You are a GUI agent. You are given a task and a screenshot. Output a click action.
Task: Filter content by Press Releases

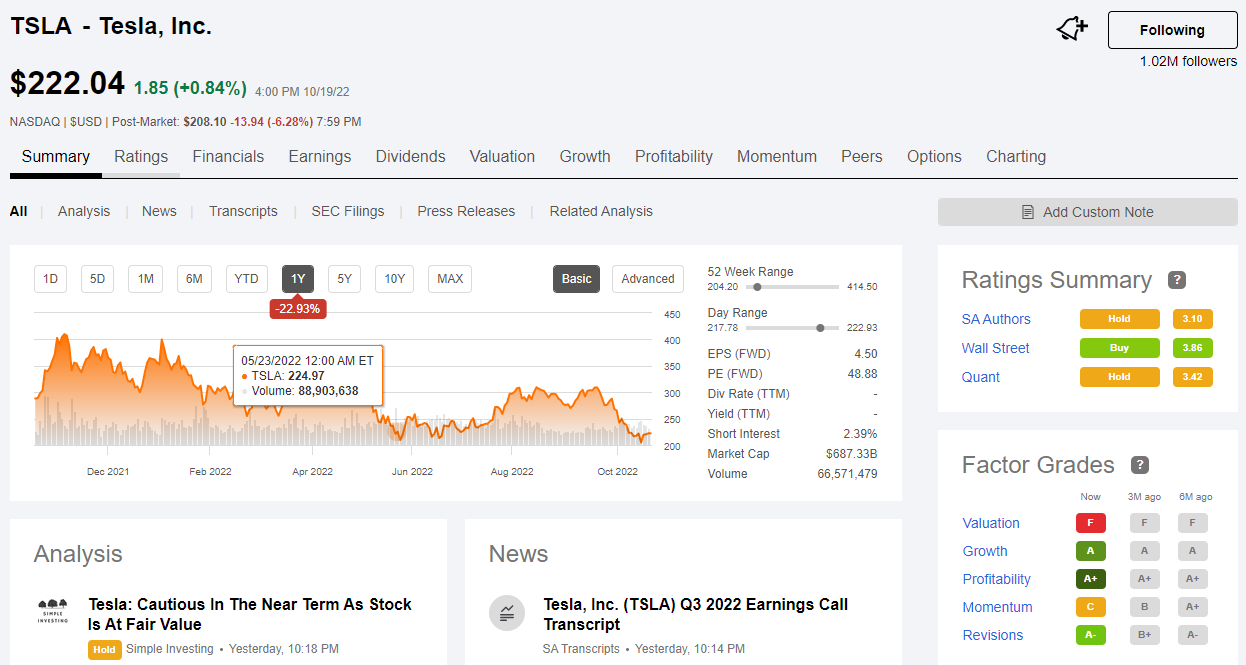pyautogui.click(x=466, y=211)
